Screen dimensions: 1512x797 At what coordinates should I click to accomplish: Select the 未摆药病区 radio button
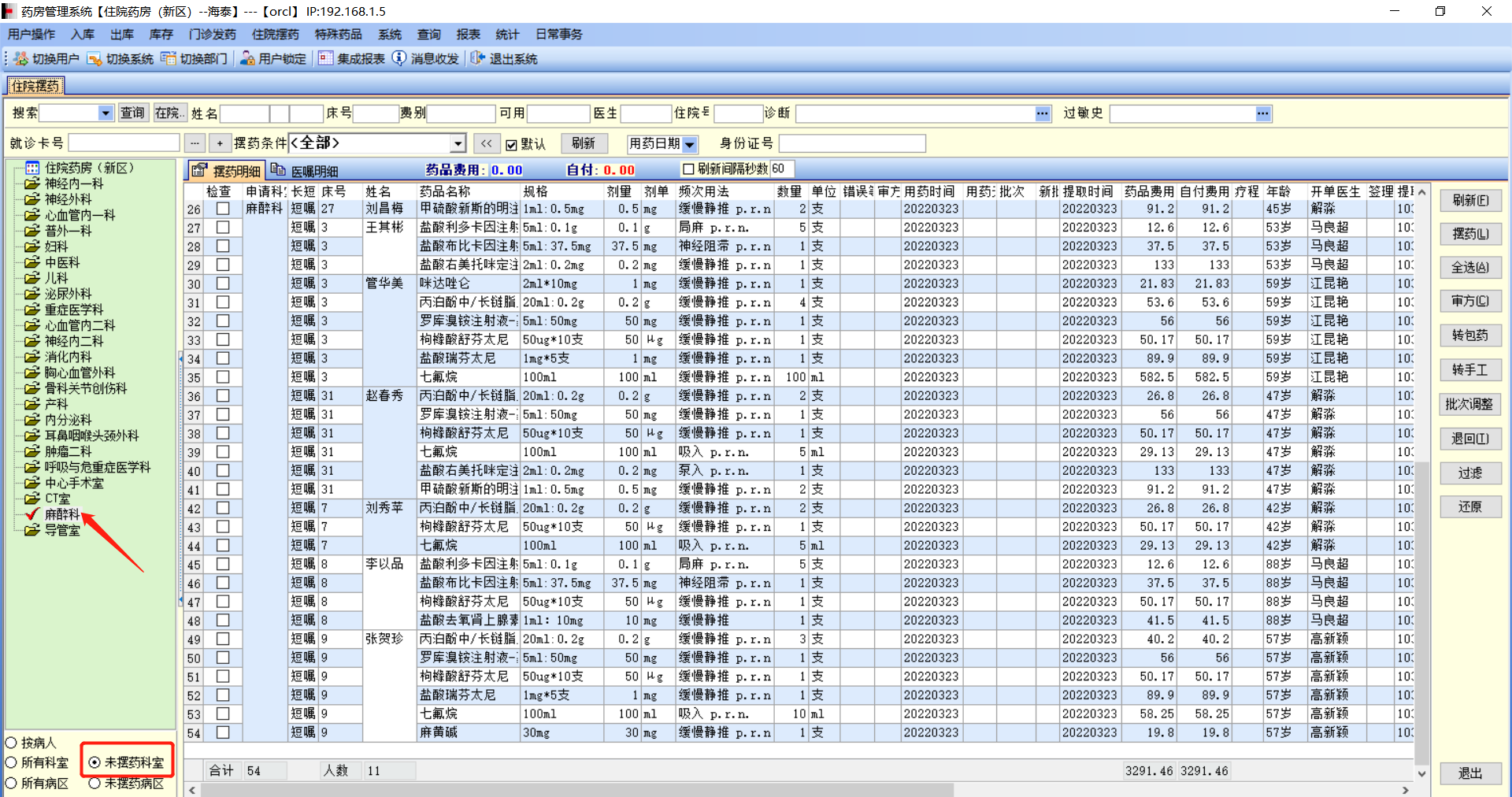94,784
